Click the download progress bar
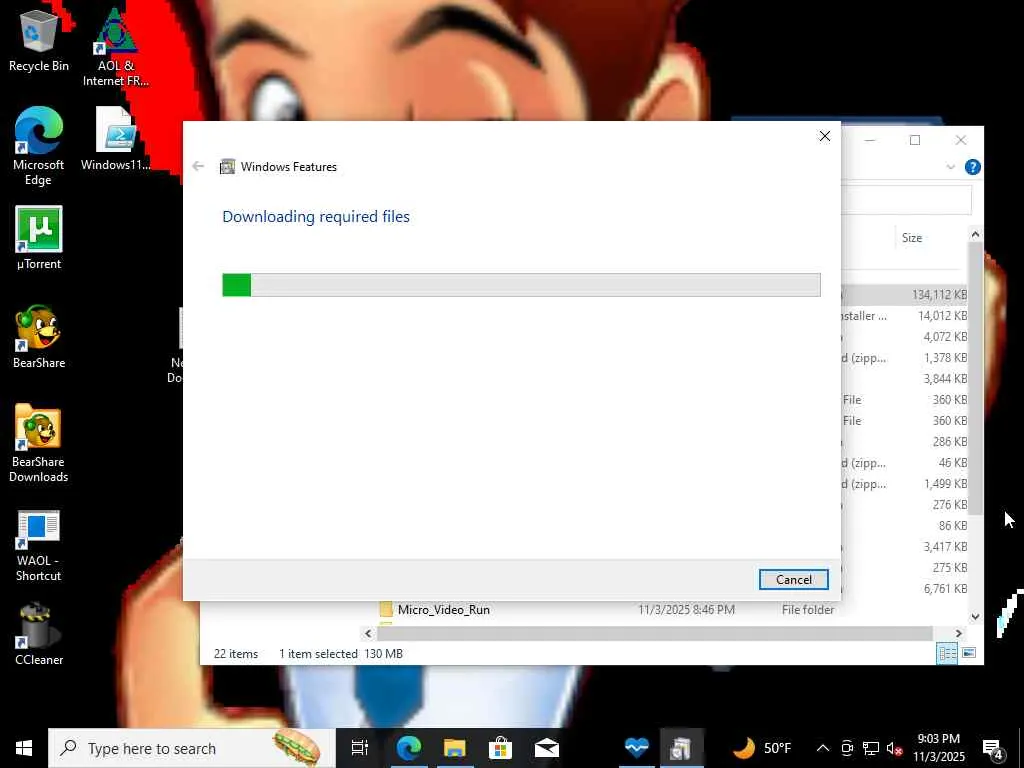Viewport: 1024px width, 768px height. 521,285
